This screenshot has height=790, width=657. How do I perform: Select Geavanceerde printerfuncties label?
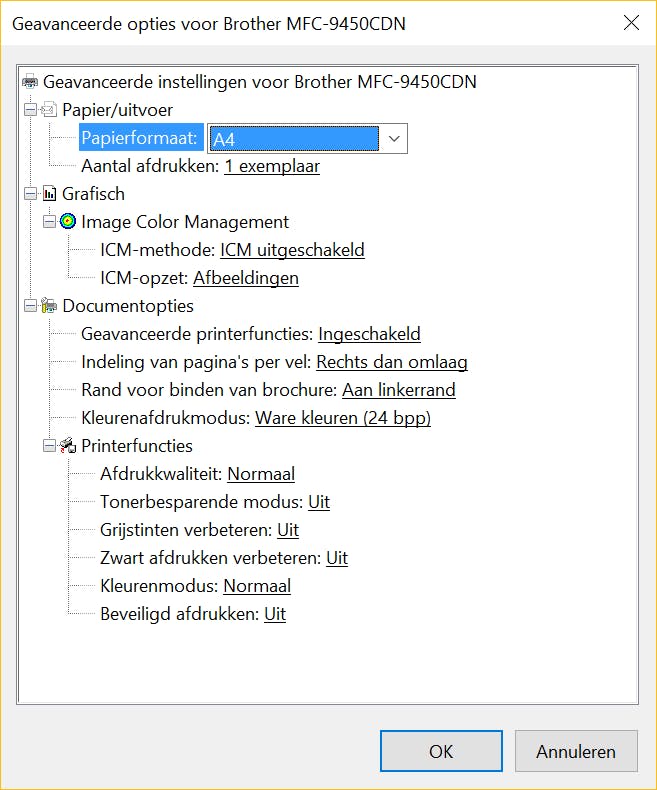click(197, 334)
